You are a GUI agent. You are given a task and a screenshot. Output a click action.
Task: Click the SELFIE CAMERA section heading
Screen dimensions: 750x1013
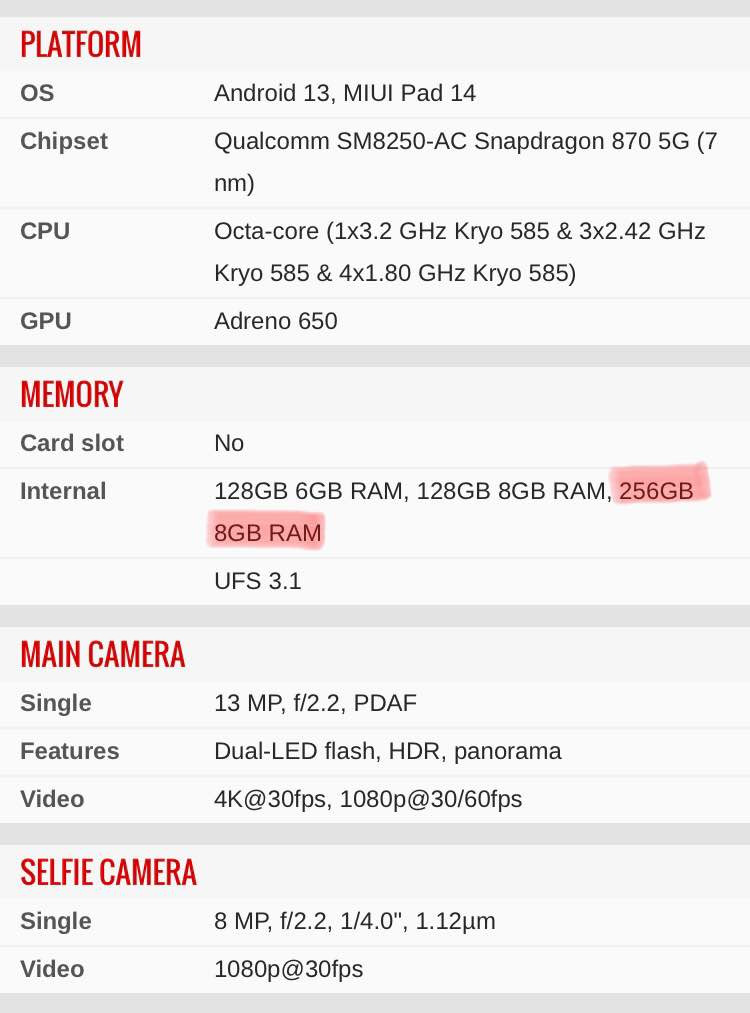tap(109, 872)
